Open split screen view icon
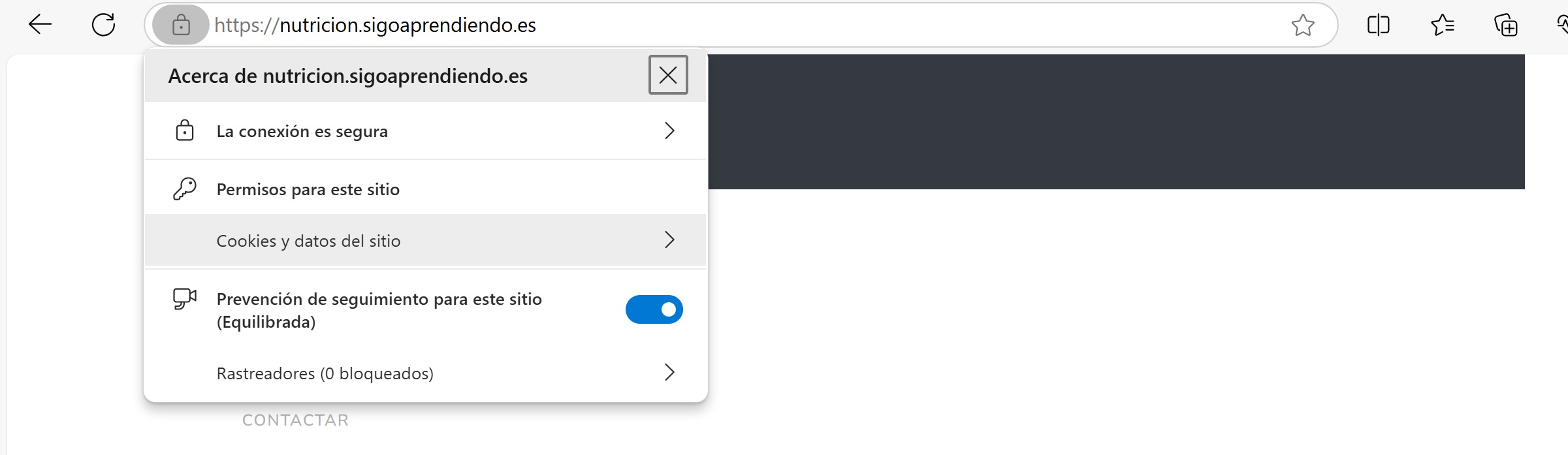This screenshot has height=455, width=1568. pyautogui.click(x=1378, y=25)
